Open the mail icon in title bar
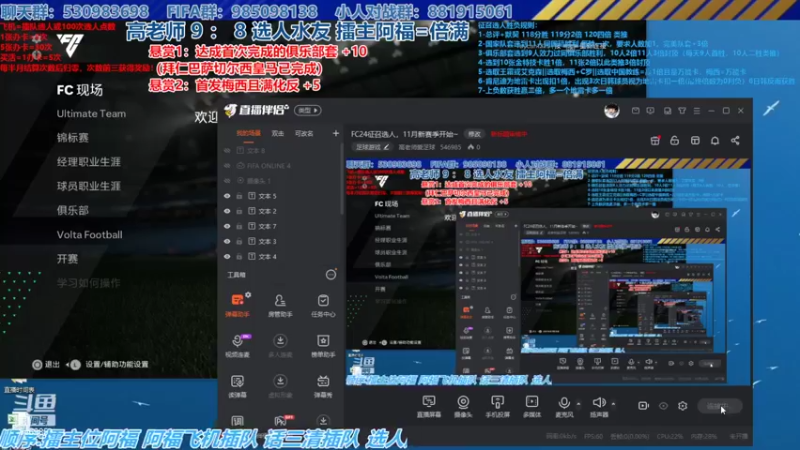This screenshot has width=800, height=450. (x=635, y=110)
